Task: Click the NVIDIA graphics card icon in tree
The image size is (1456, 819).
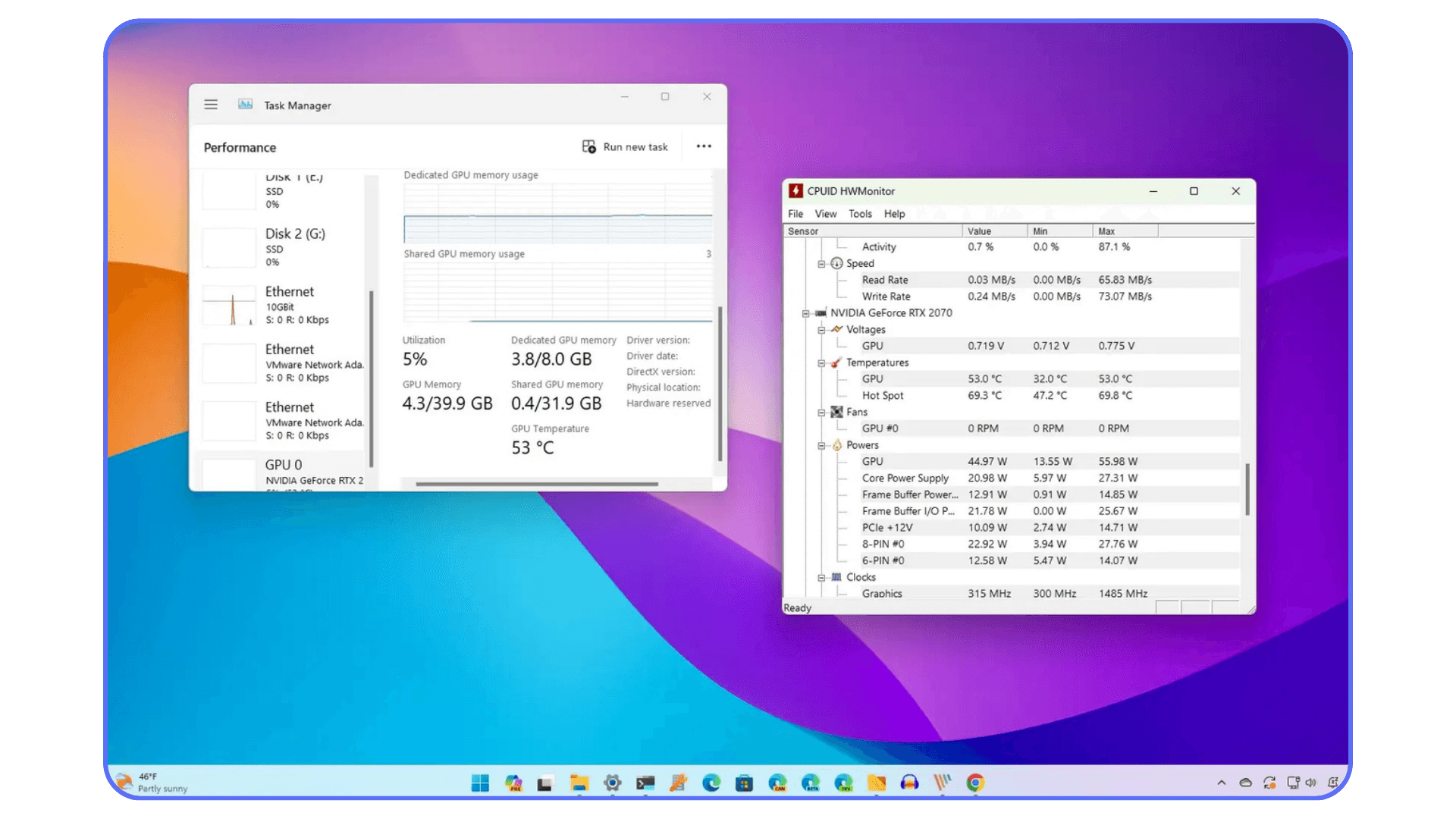Action: coord(821,312)
